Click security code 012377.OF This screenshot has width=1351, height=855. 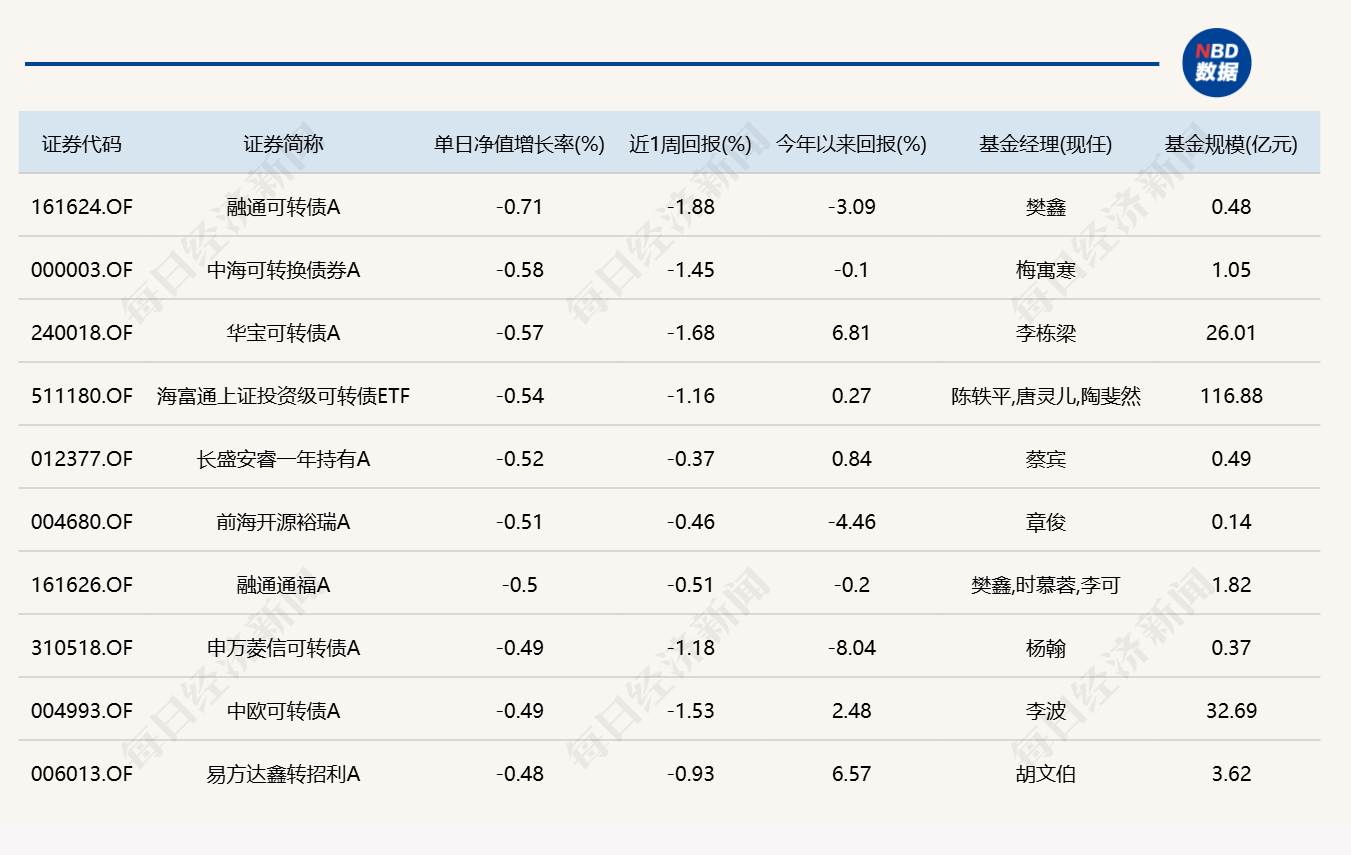pyautogui.click(x=82, y=459)
